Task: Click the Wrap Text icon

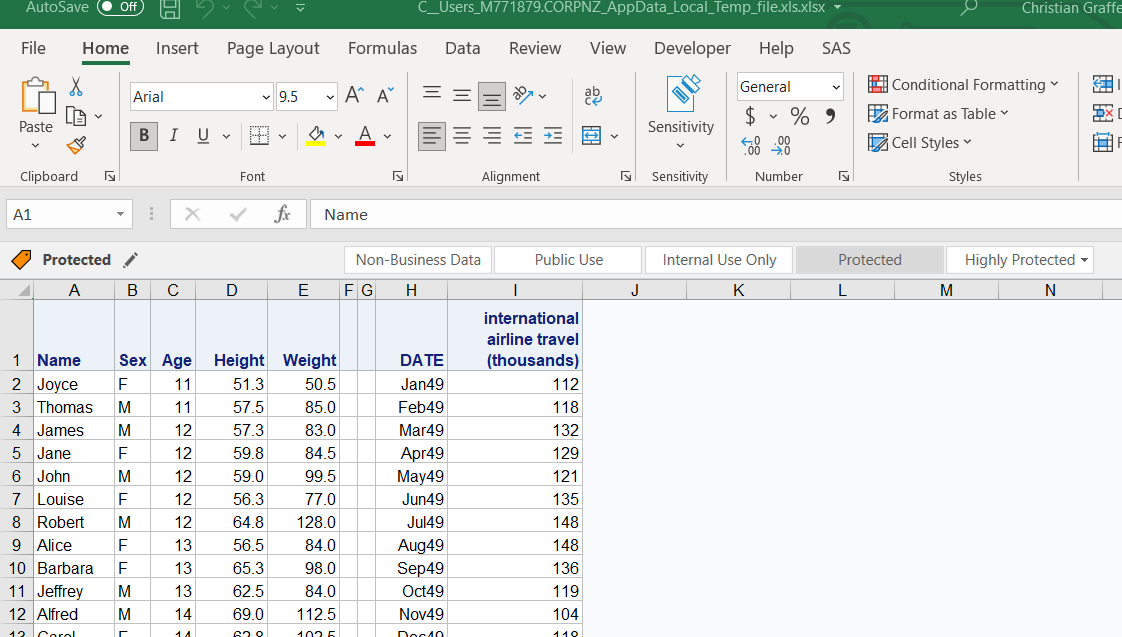Action: [x=593, y=96]
